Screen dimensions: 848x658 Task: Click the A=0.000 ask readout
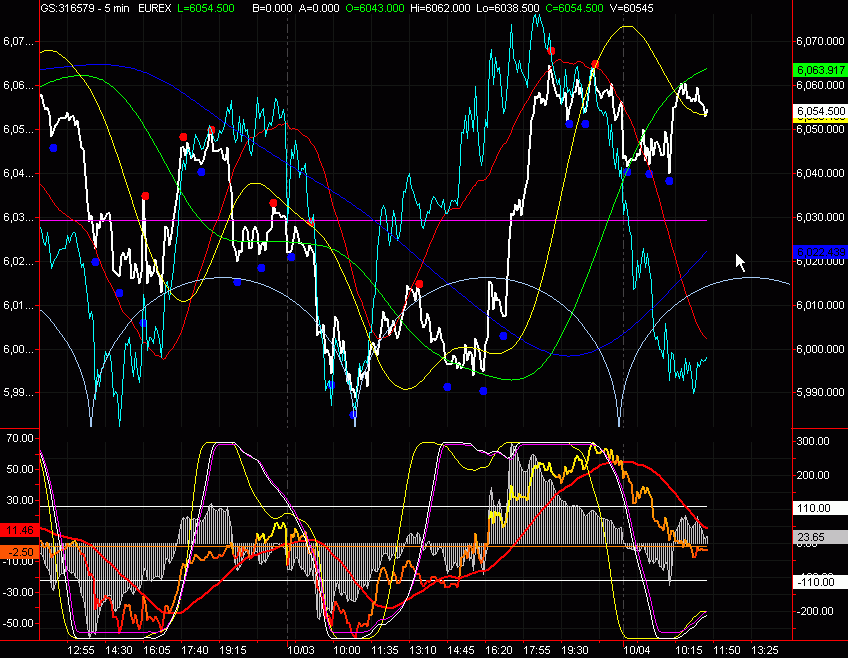[x=319, y=8]
